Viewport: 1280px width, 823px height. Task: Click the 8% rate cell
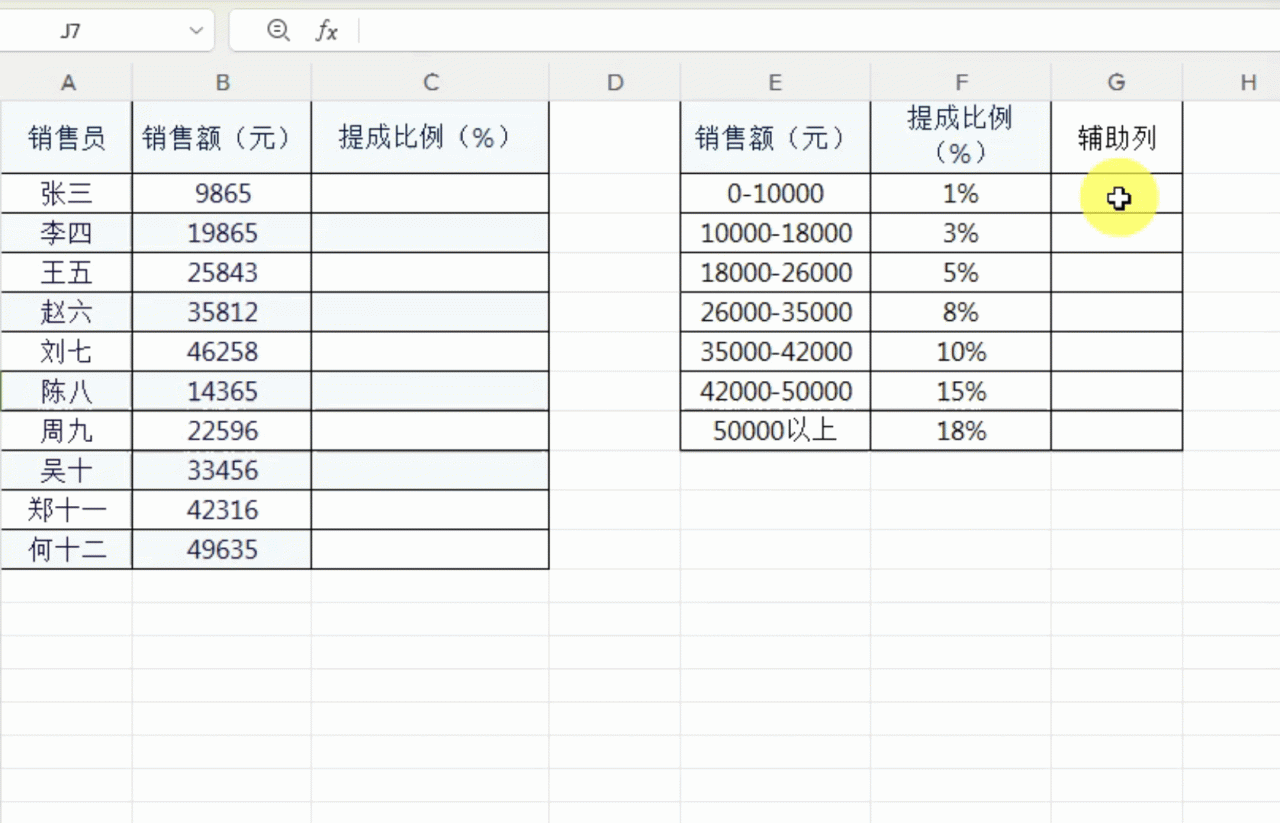pos(961,312)
